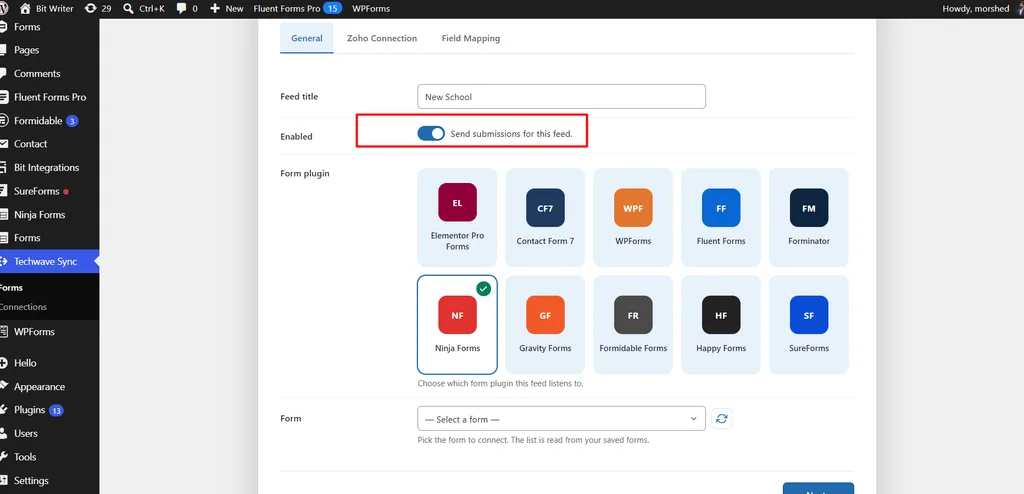1024x494 pixels.
Task: Select the Fluent Forms FF icon
Action: pyautogui.click(x=721, y=208)
